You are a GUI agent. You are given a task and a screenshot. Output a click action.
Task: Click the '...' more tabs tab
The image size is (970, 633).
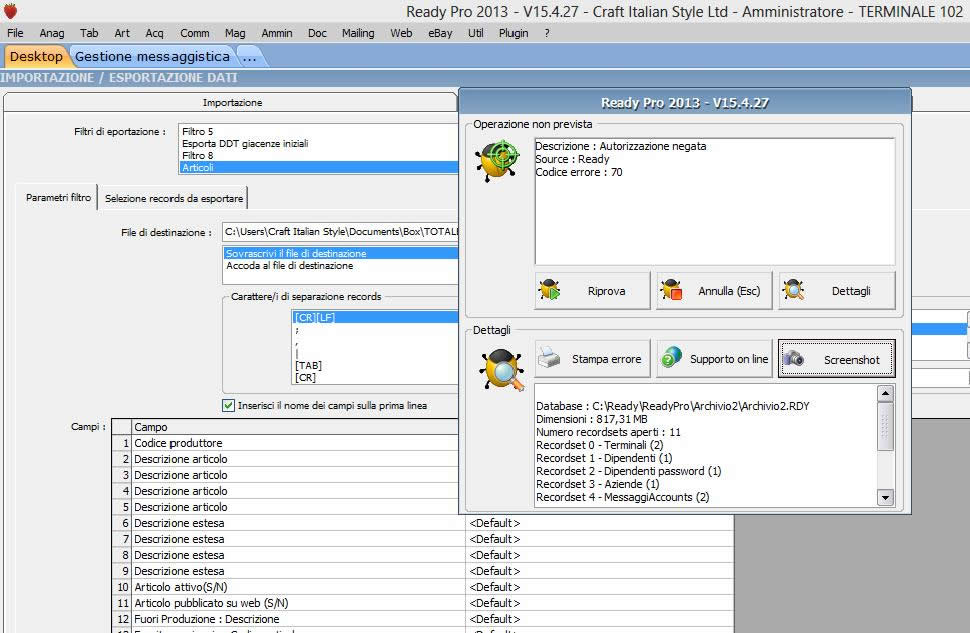(250, 57)
